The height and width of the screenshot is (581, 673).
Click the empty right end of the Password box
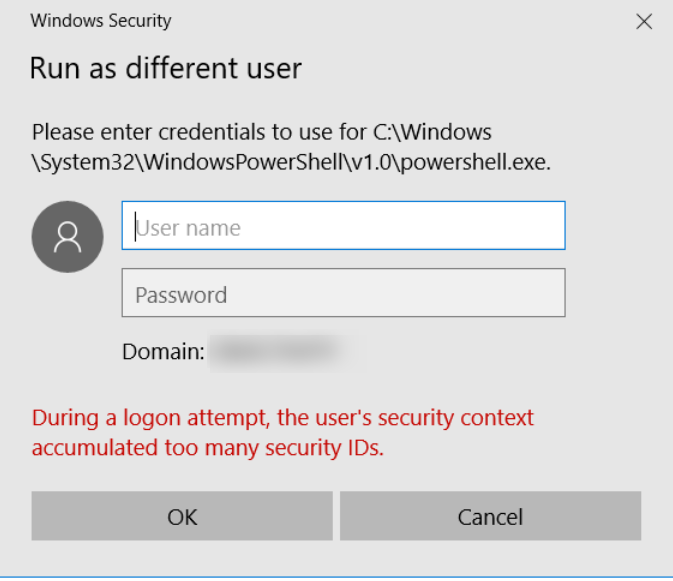[x=515, y=293]
